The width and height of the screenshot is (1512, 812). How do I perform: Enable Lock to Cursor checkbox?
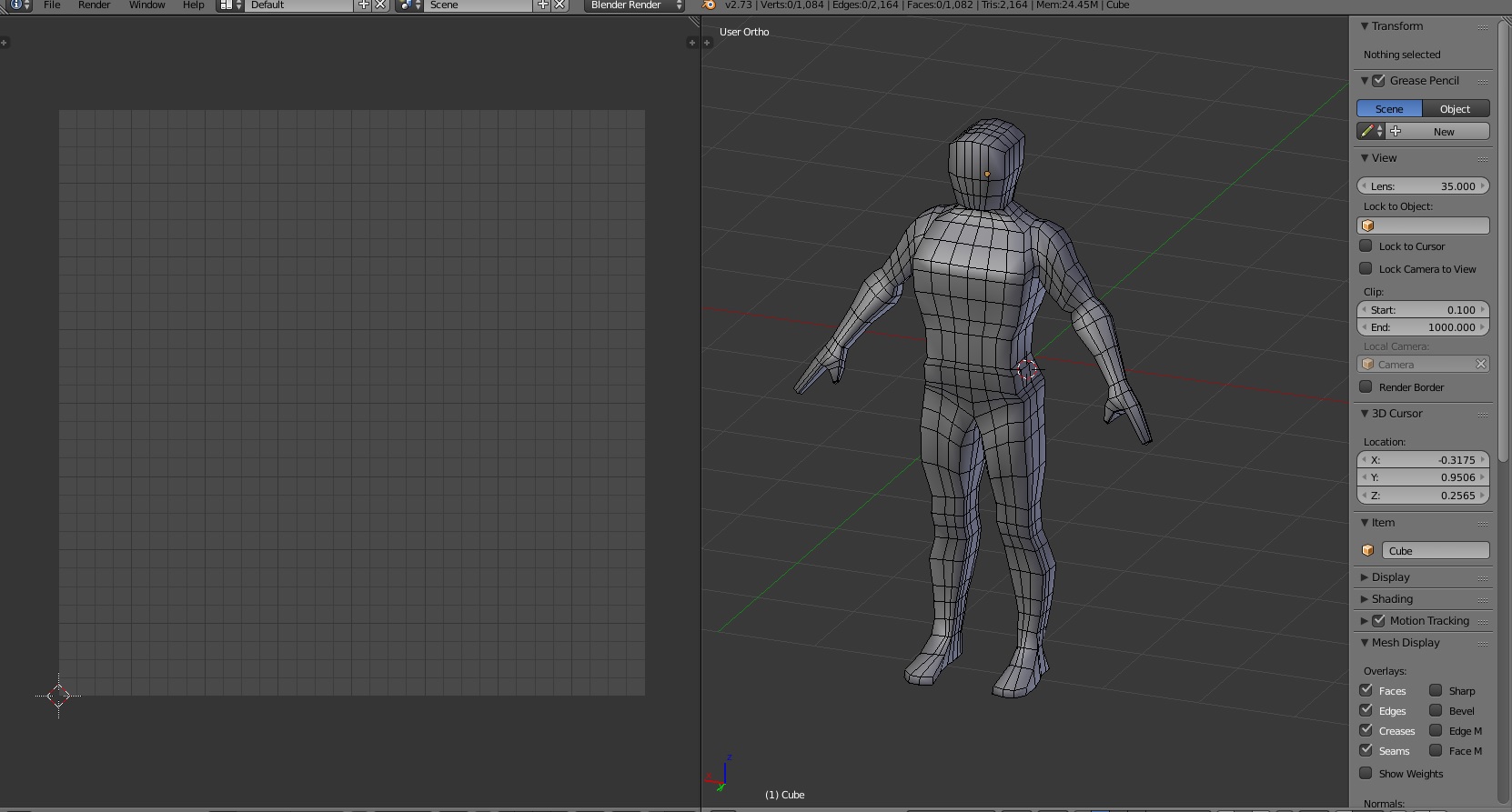[x=1366, y=246]
